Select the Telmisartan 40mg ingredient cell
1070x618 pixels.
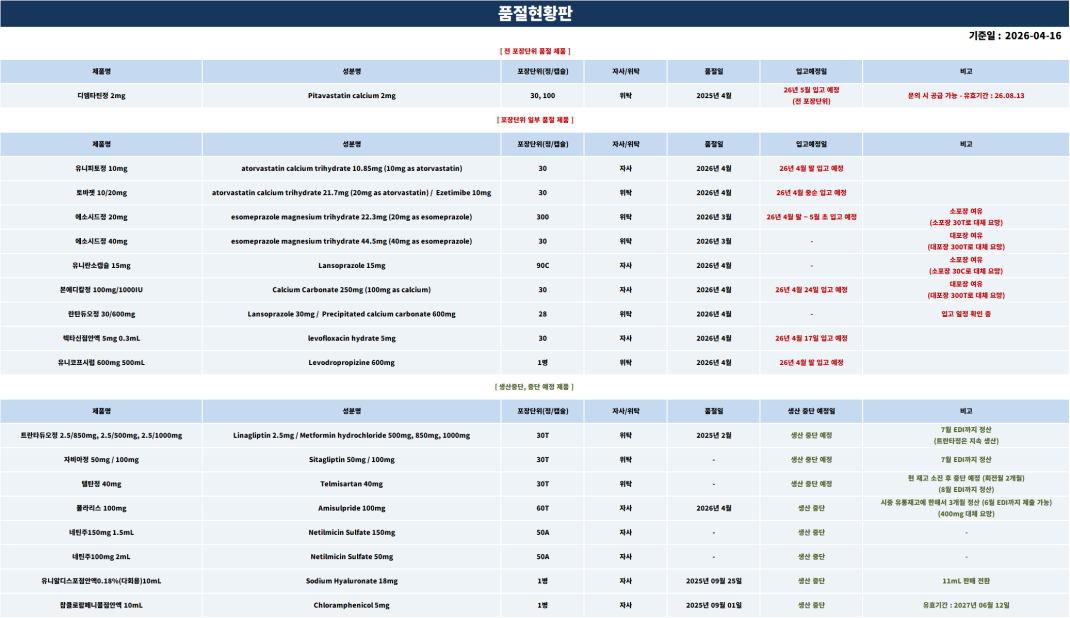pyautogui.click(x=351, y=484)
